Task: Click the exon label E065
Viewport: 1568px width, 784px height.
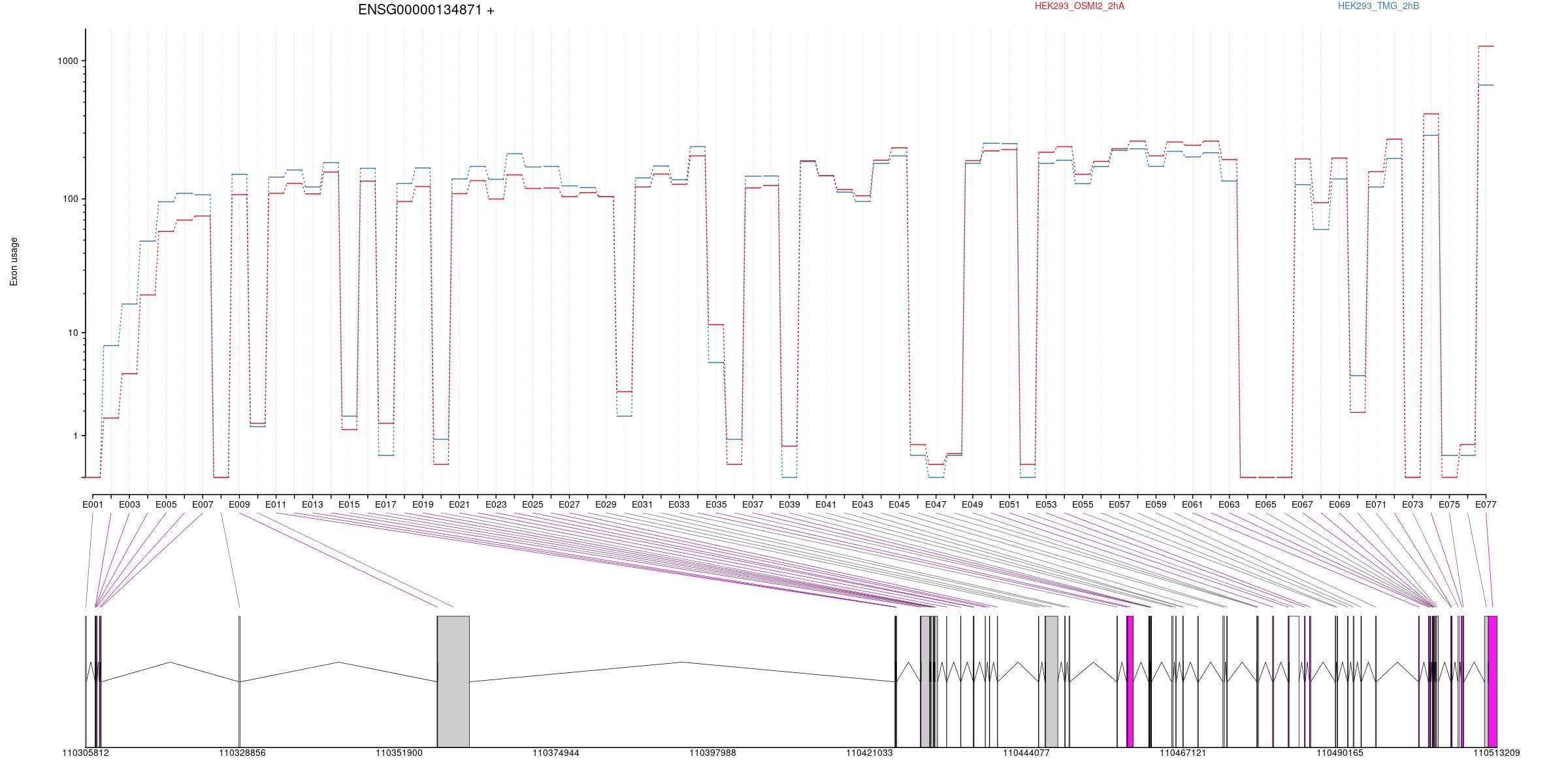Action: [1266, 504]
